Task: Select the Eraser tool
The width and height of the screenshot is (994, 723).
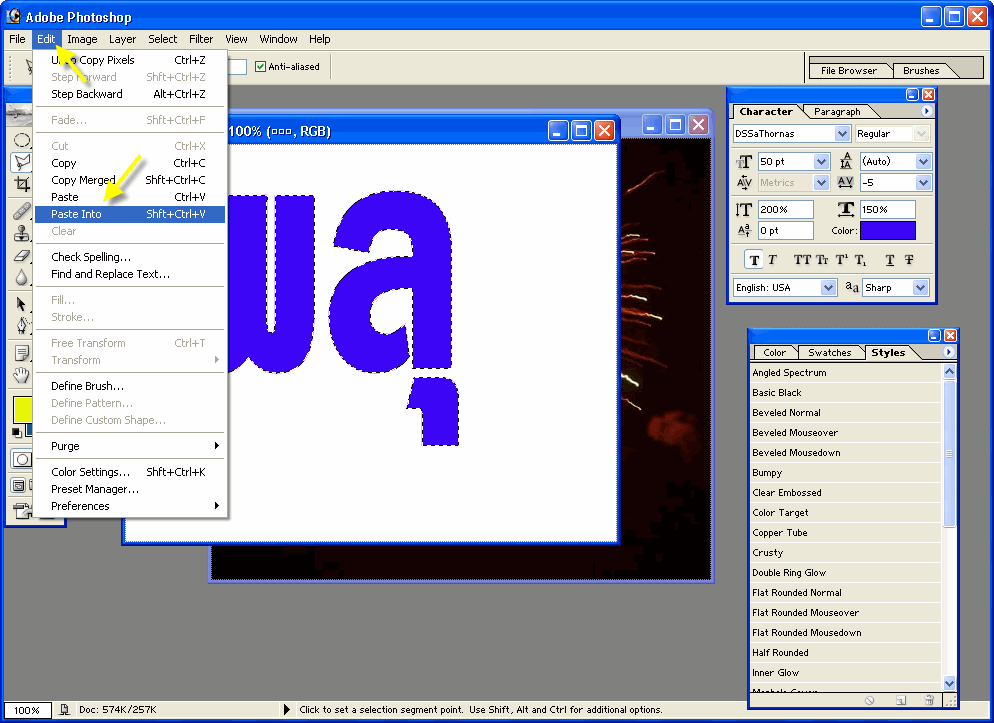Action: (22, 255)
